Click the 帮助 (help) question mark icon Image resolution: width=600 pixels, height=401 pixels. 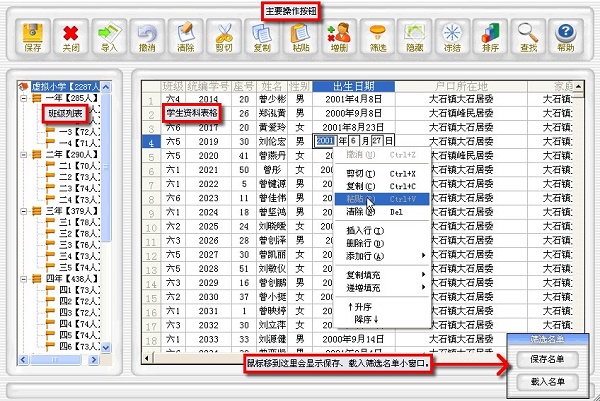tap(566, 37)
